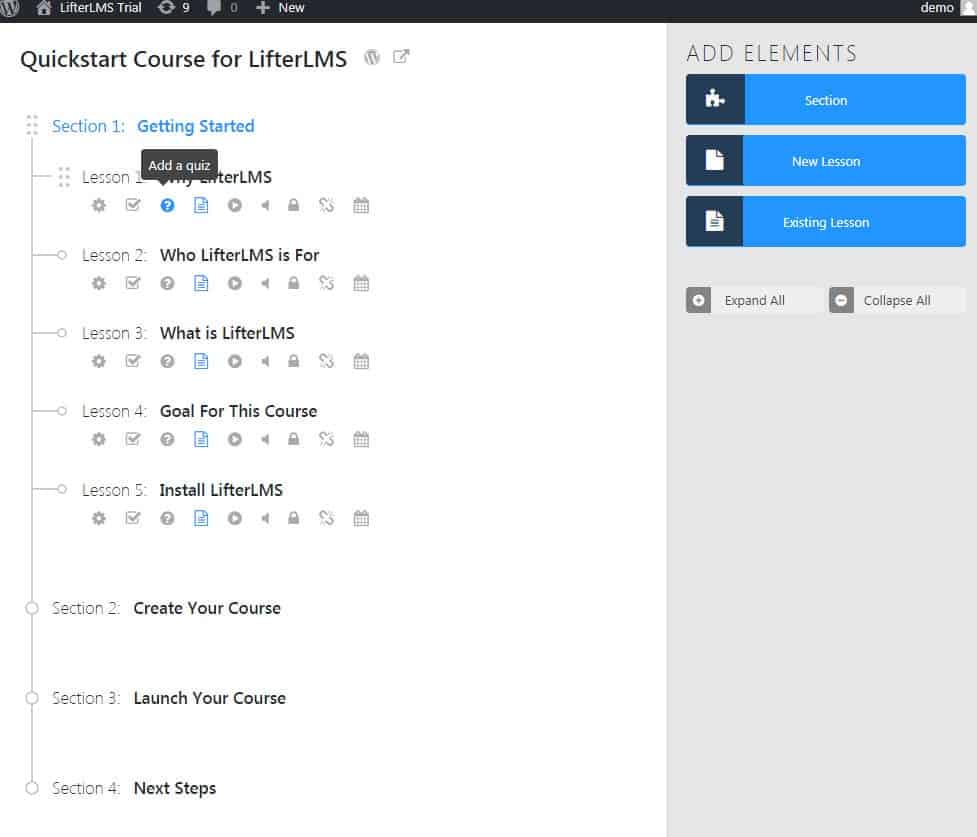Add an Existing Lesson element
The image size is (977, 837).
coord(826,222)
